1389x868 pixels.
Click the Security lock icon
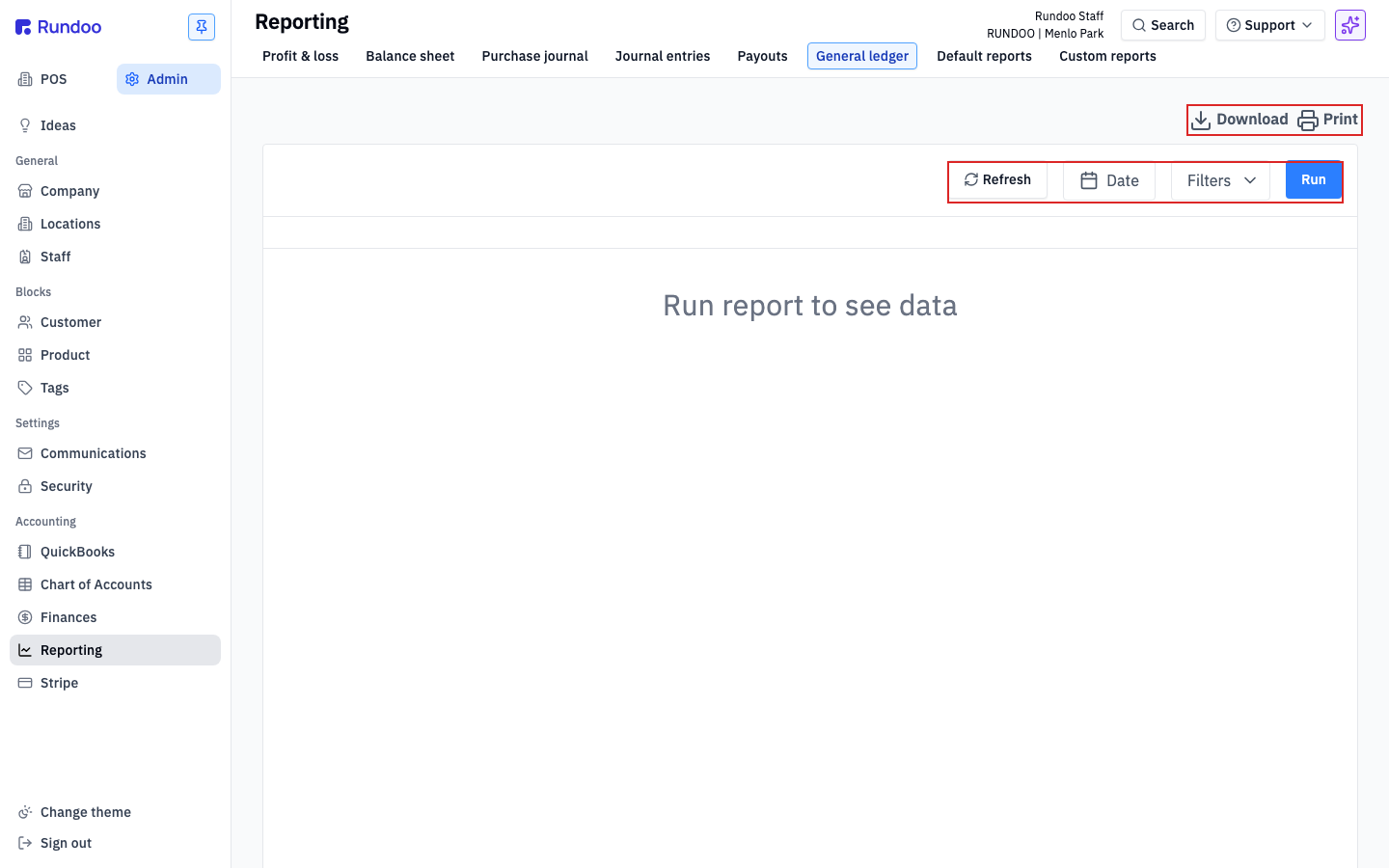coord(25,486)
